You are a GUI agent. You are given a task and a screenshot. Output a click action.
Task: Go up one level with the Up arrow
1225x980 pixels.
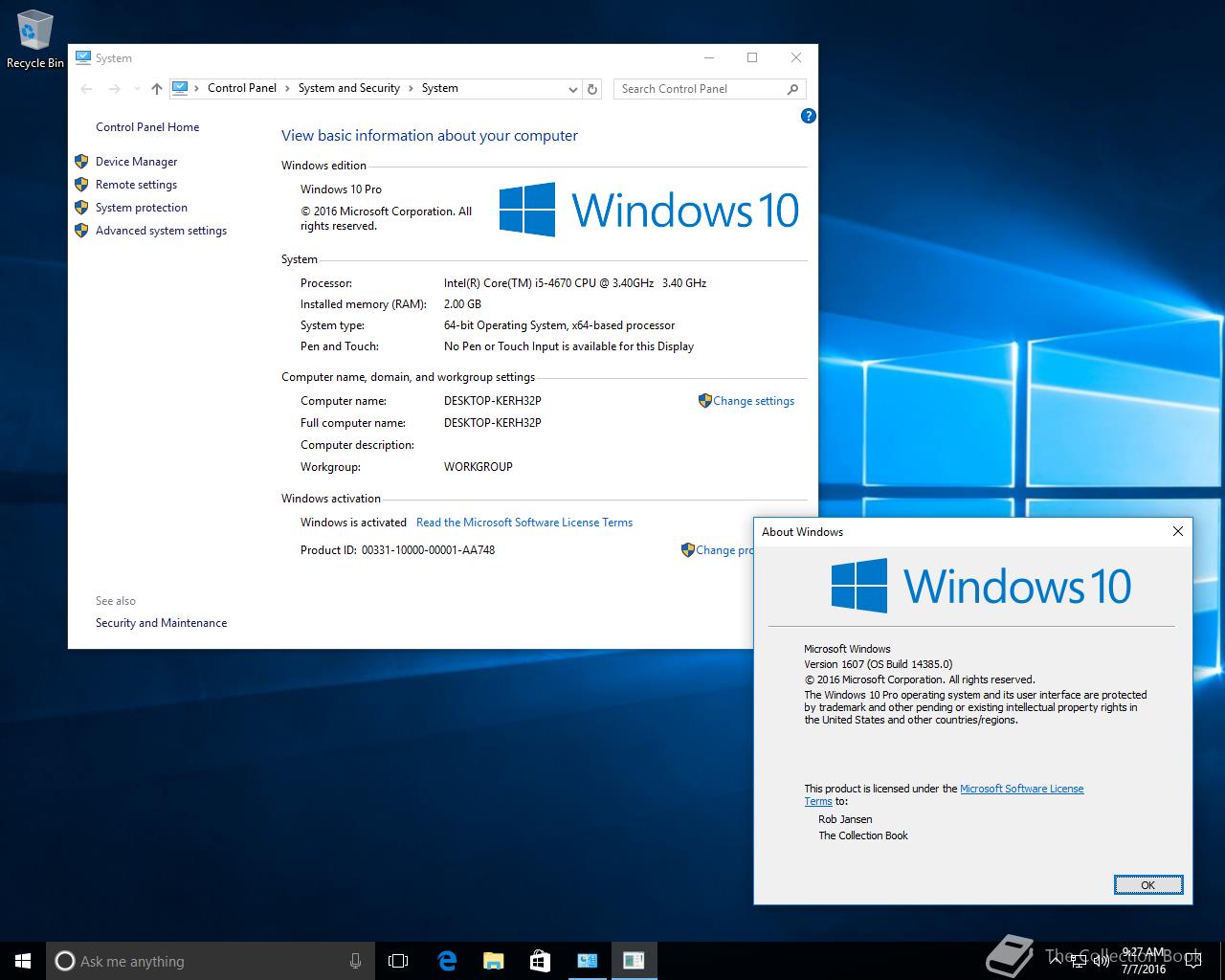coord(157,89)
